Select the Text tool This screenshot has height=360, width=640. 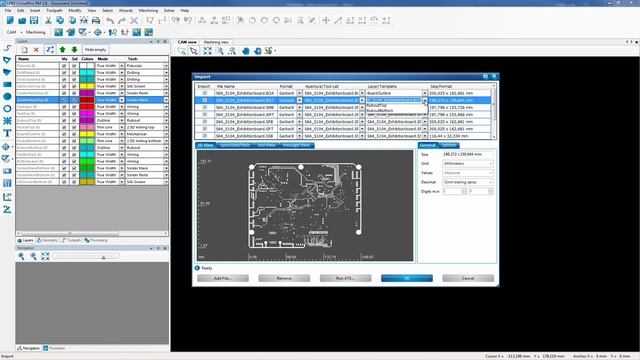tap(7, 133)
